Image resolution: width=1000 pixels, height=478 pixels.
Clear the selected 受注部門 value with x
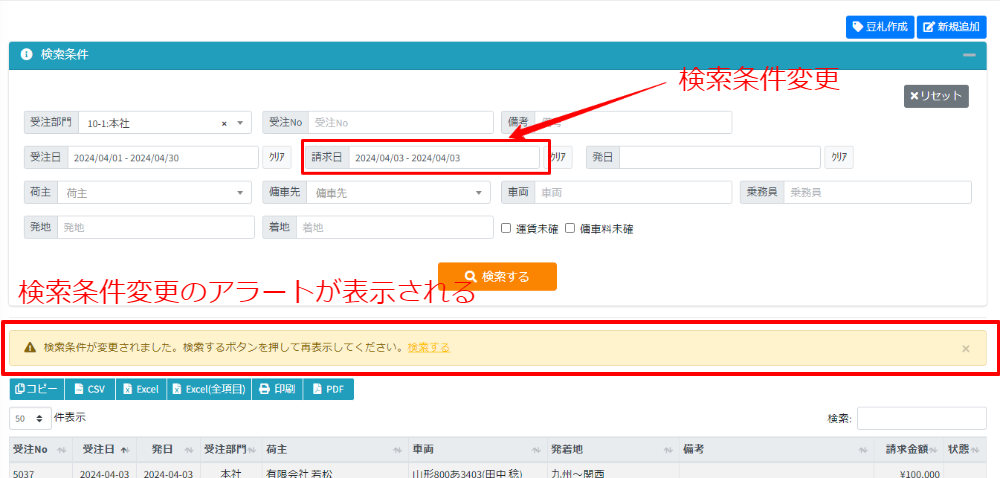coord(224,124)
